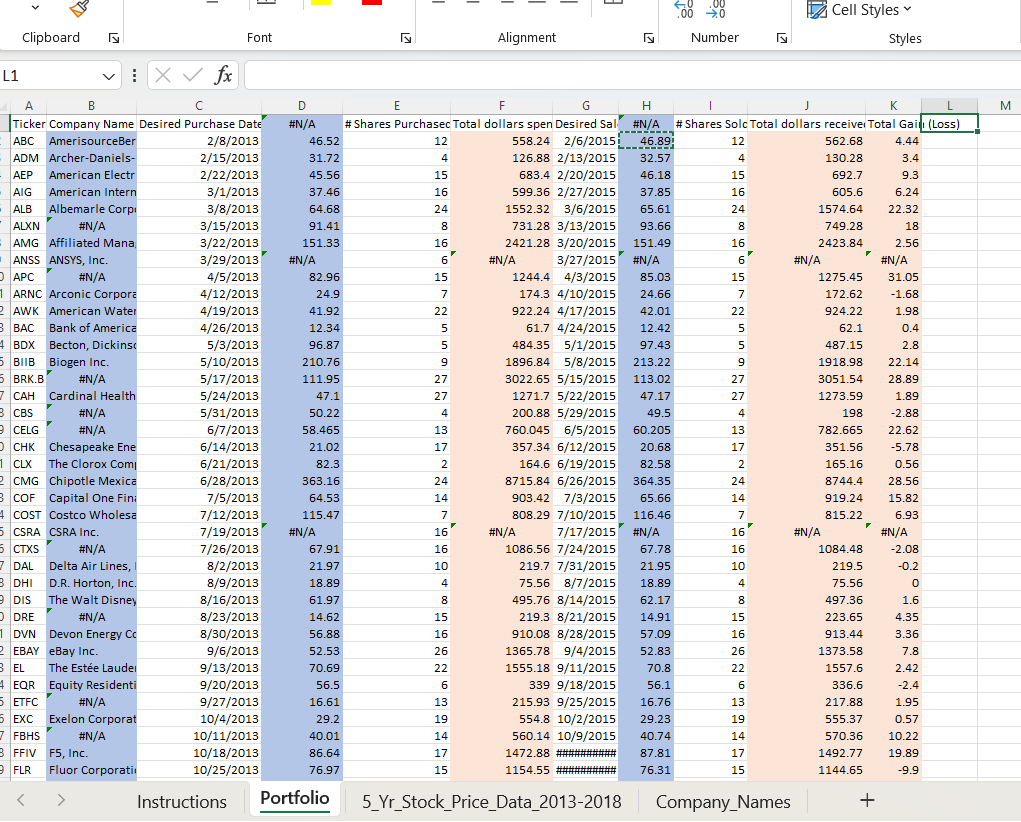
Task: Select the 210.76 purchase price cell
Action: tap(301, 361)
